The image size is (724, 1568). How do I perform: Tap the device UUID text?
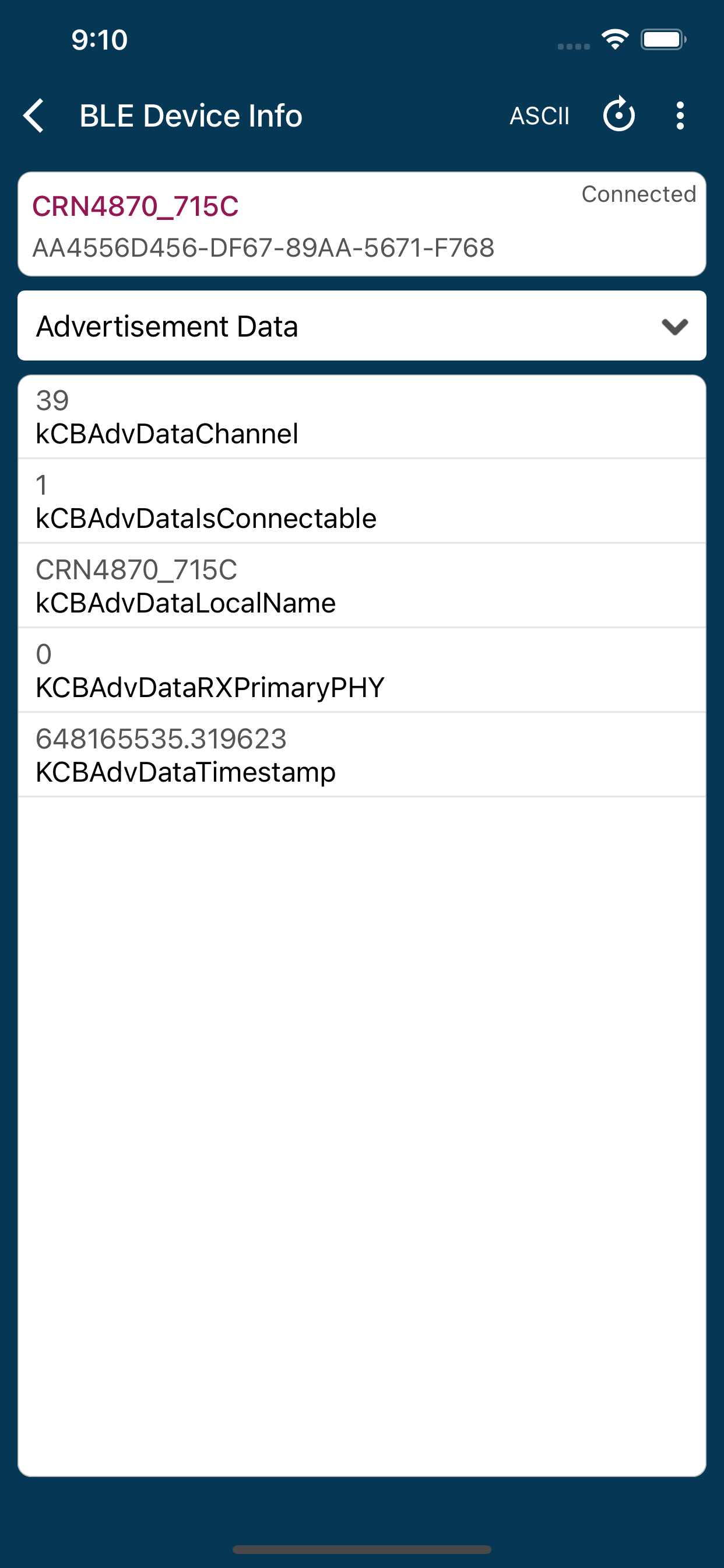point(263,249)
